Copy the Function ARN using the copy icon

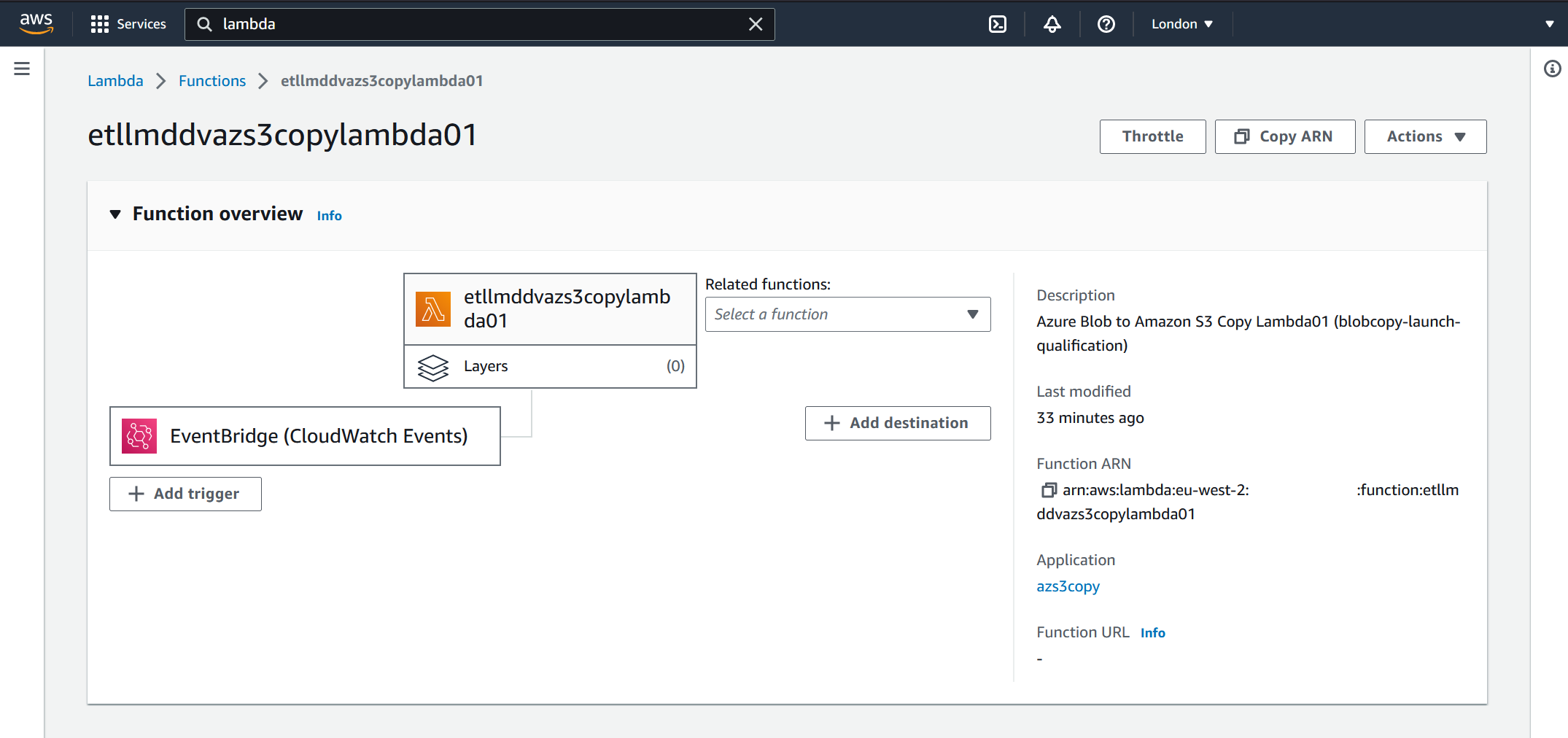pos(1049,489)
